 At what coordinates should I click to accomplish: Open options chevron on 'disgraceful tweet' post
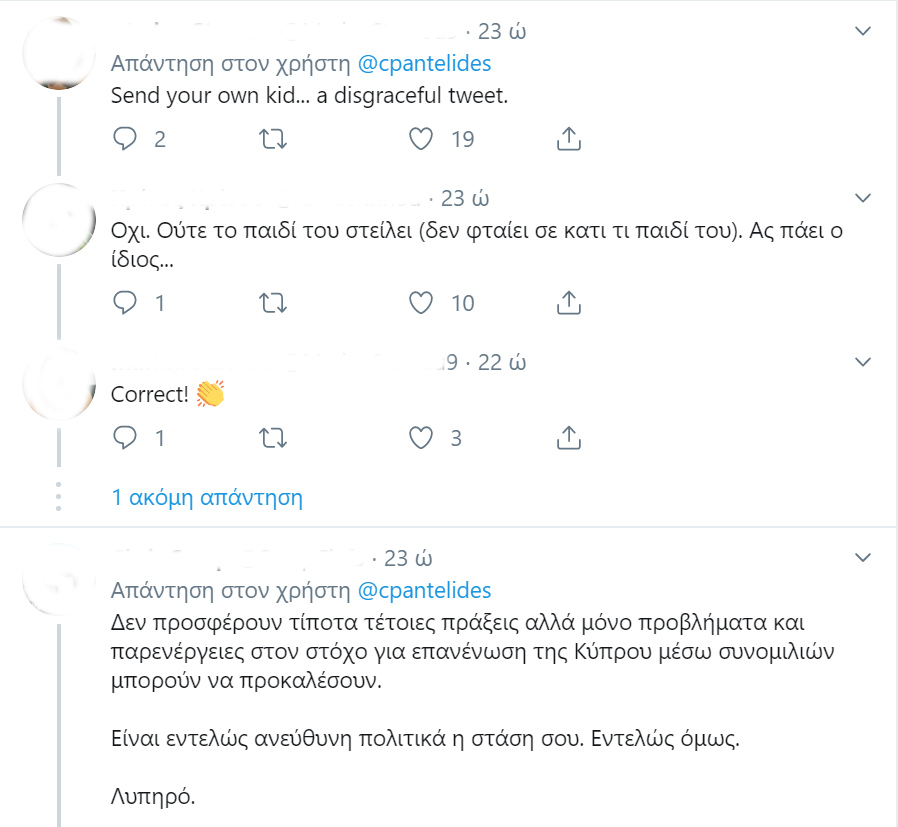(862, 31)
